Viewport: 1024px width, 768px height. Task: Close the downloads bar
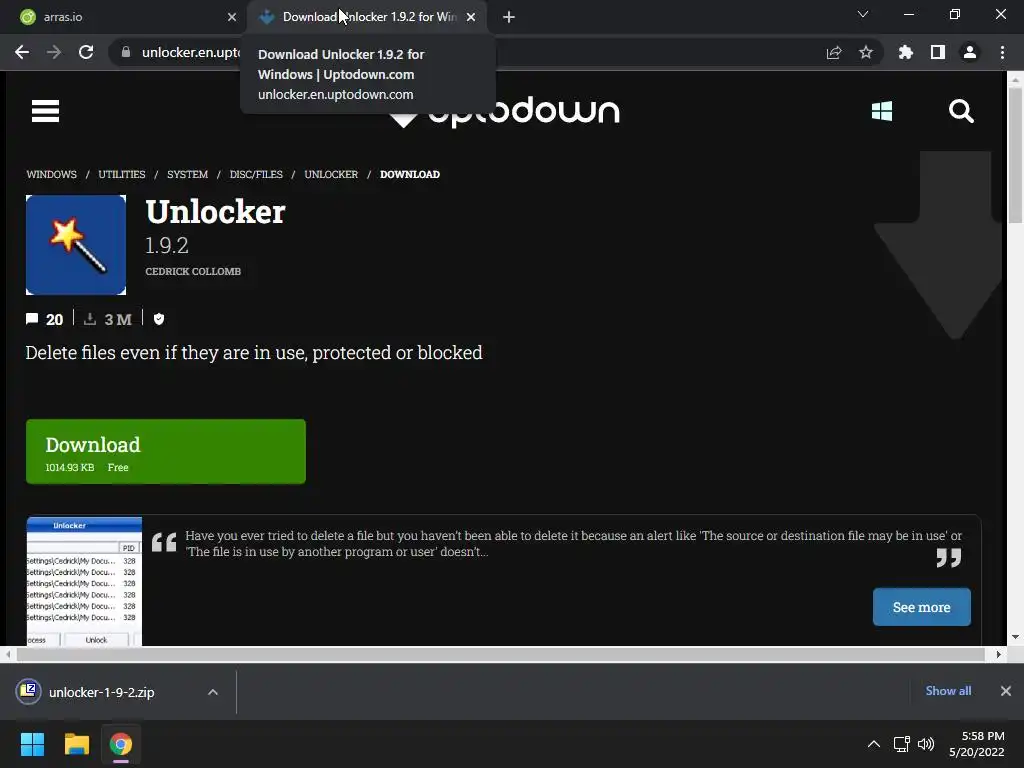[x=1006, y=691]
